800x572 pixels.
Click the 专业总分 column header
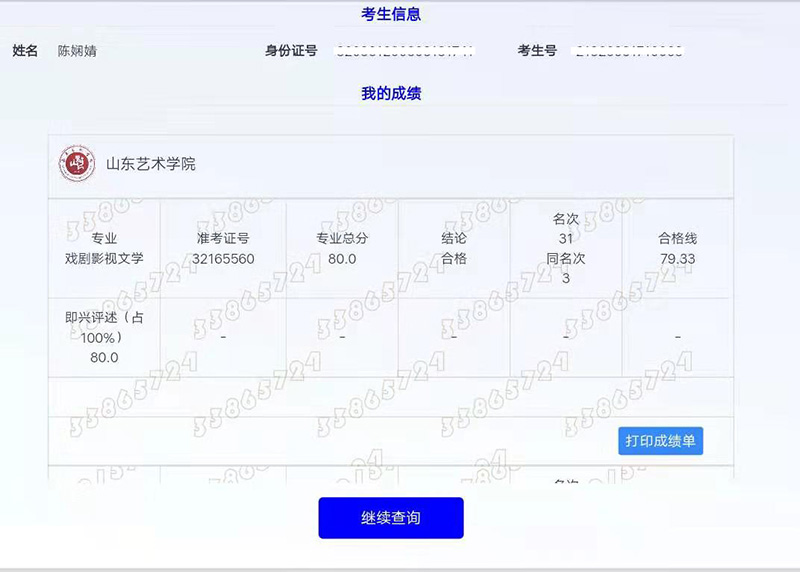[x=342, y=238]
